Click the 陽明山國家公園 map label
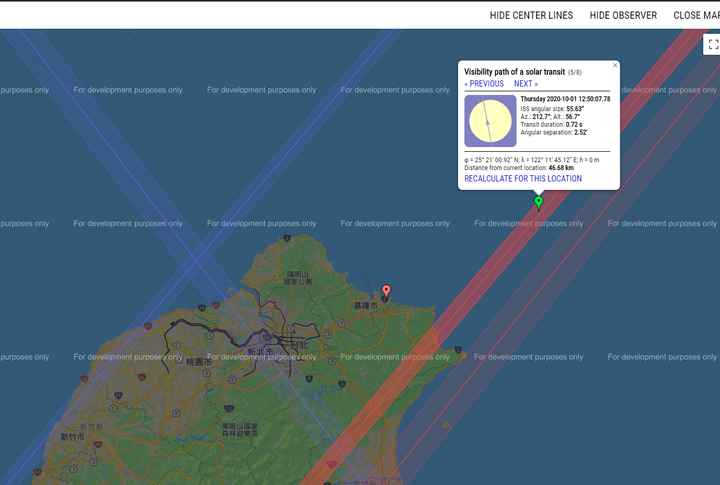 pyautogui.click(x=298, y=278)
